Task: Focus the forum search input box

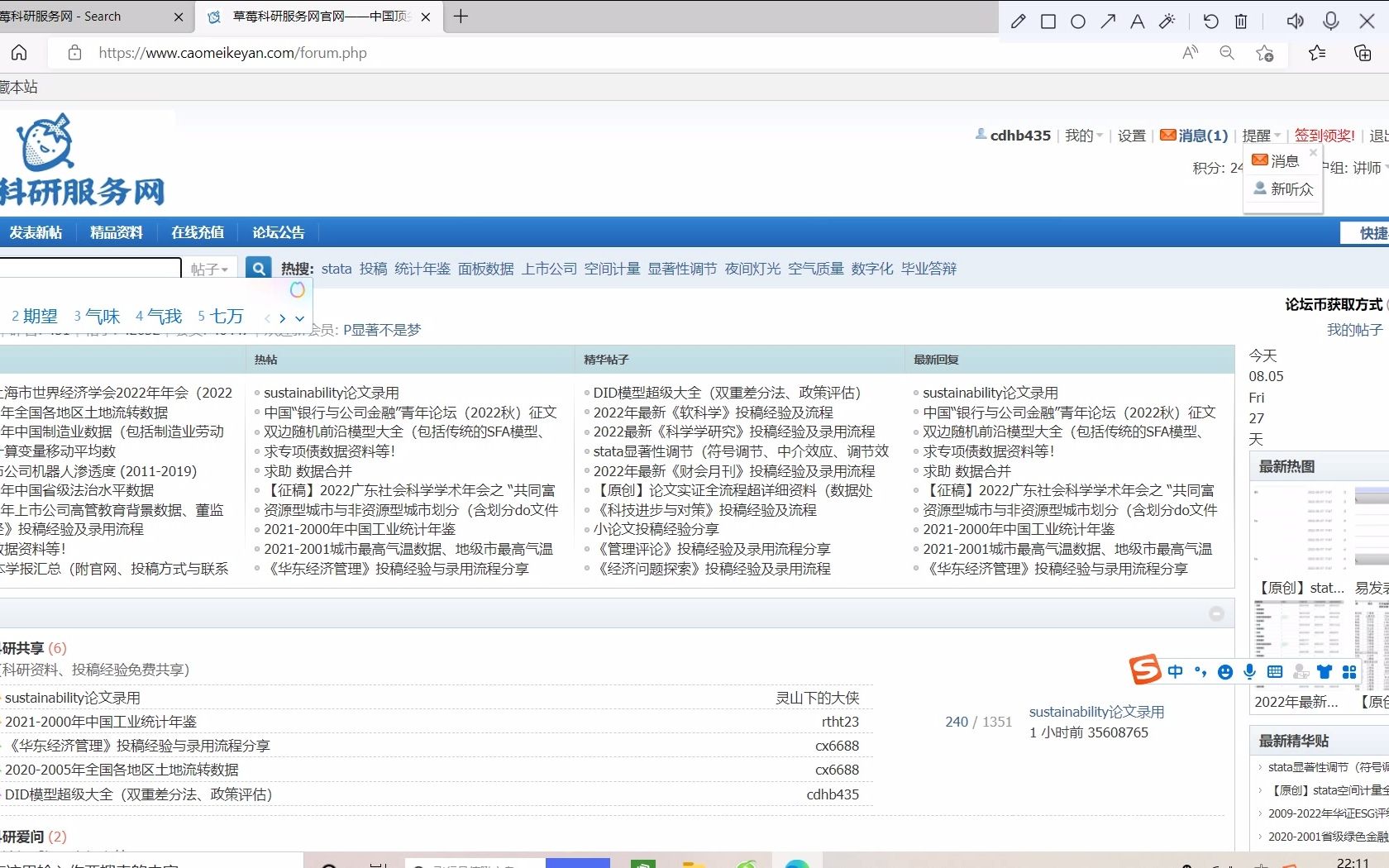Action: (89, 269)
